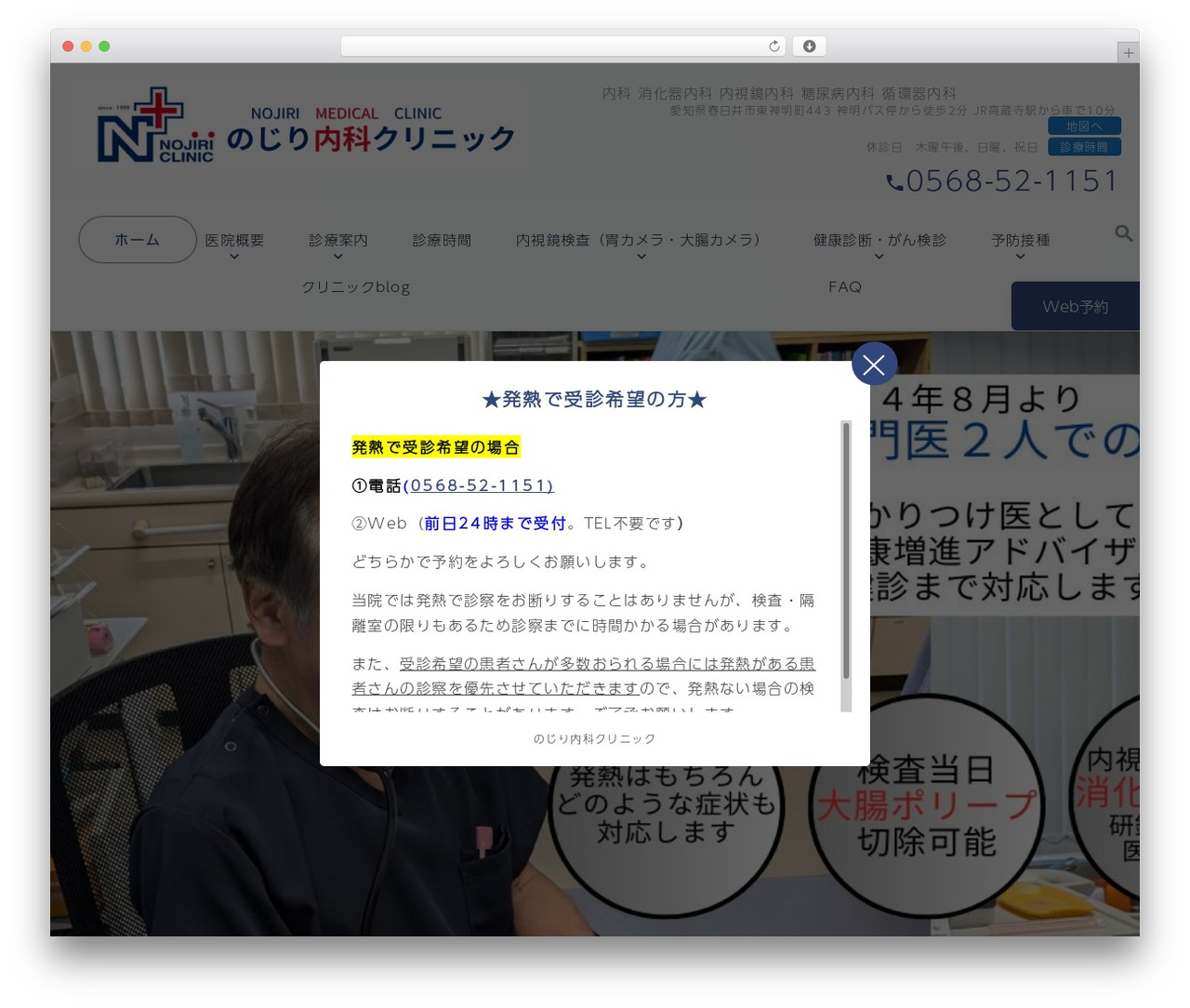Click the browser download icon

tap(809, 46)
